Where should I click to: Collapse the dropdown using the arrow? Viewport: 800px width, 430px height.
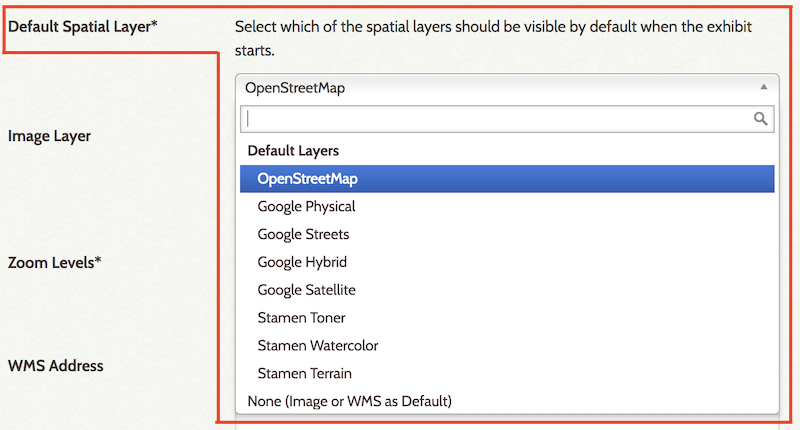point(763,88)
